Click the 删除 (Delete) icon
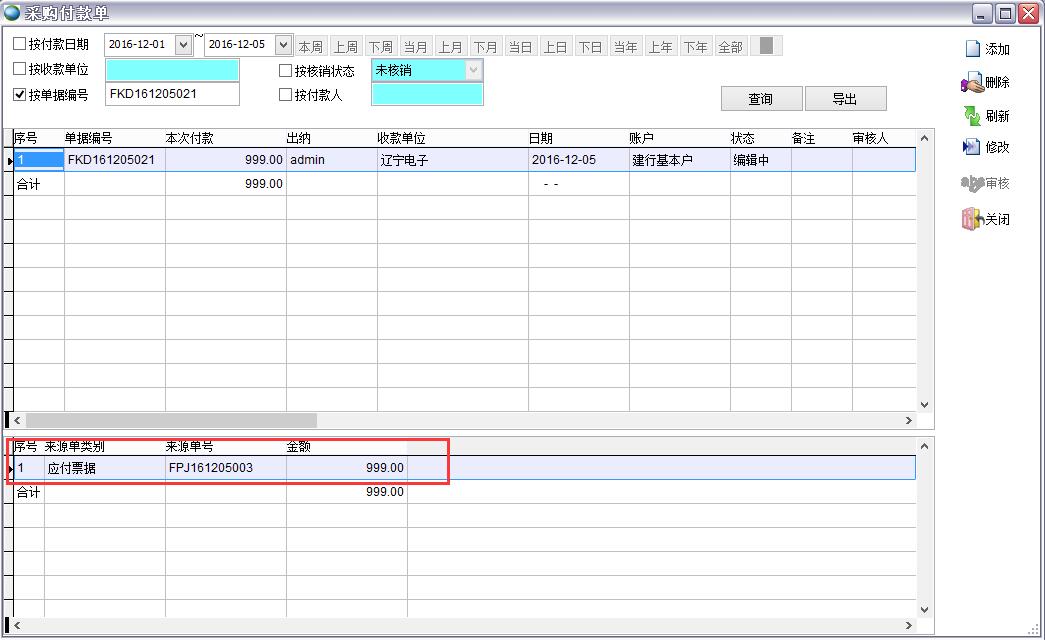The width and height of the screenshot is (1045, 640). 971,83
